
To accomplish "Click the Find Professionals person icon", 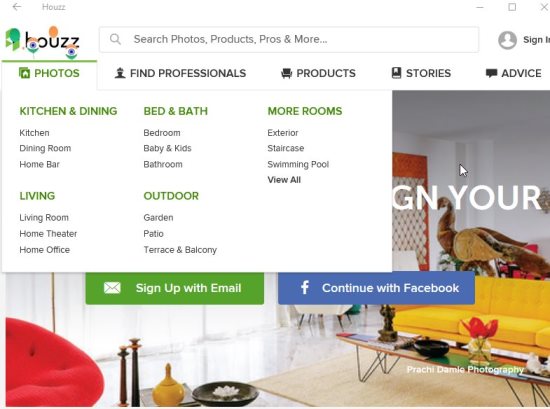I will [120, 73].
